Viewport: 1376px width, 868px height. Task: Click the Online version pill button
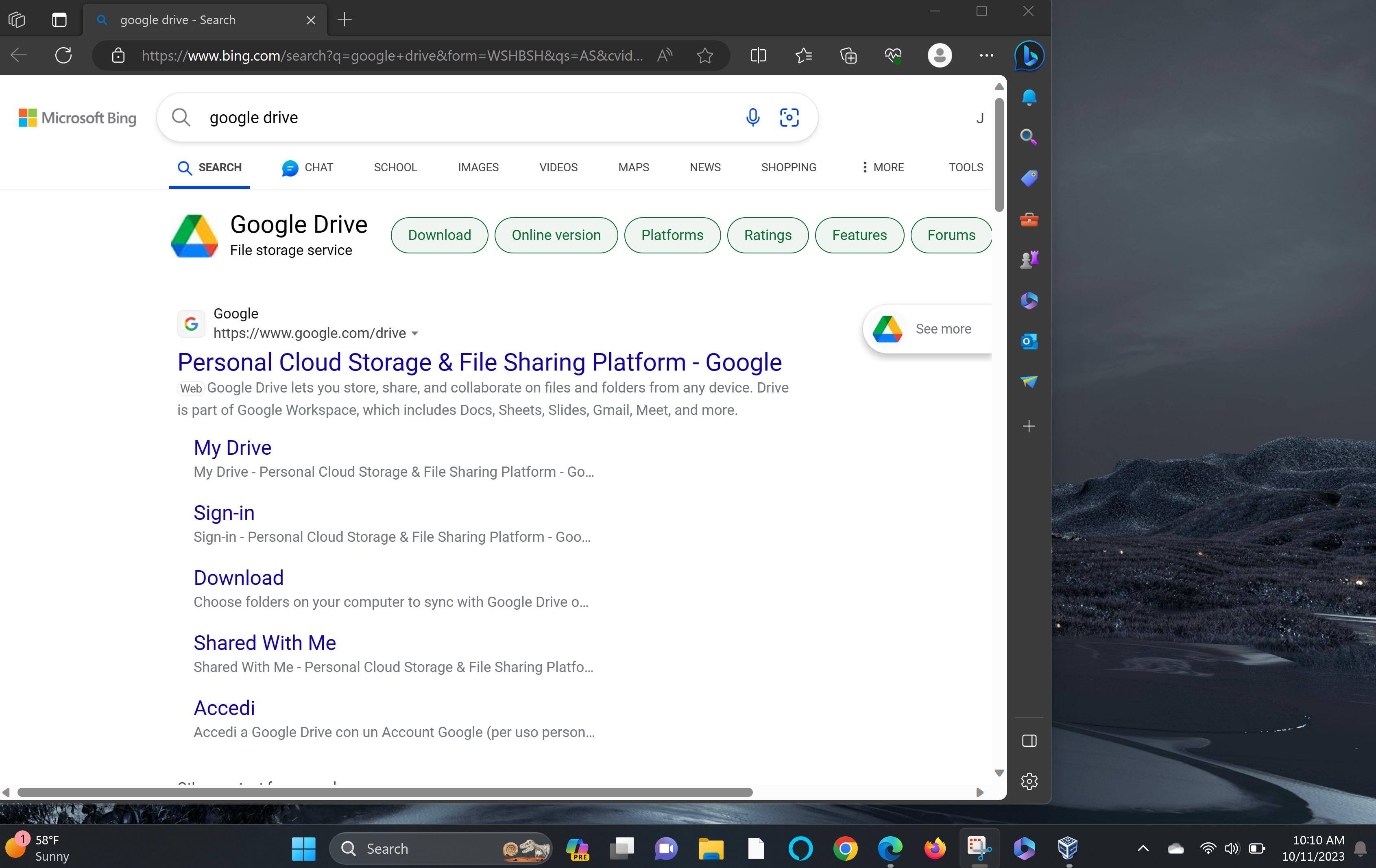[x=556, y=235]
